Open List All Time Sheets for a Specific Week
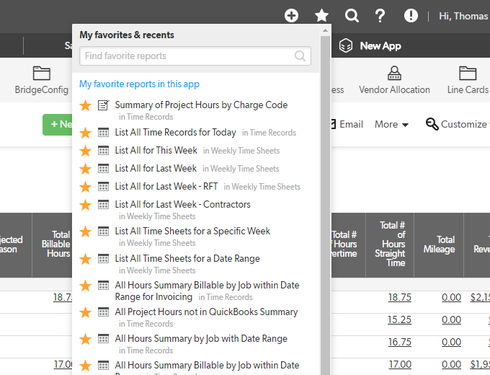The height and width of the screenshot is (375, 490). tap(192, 231)
